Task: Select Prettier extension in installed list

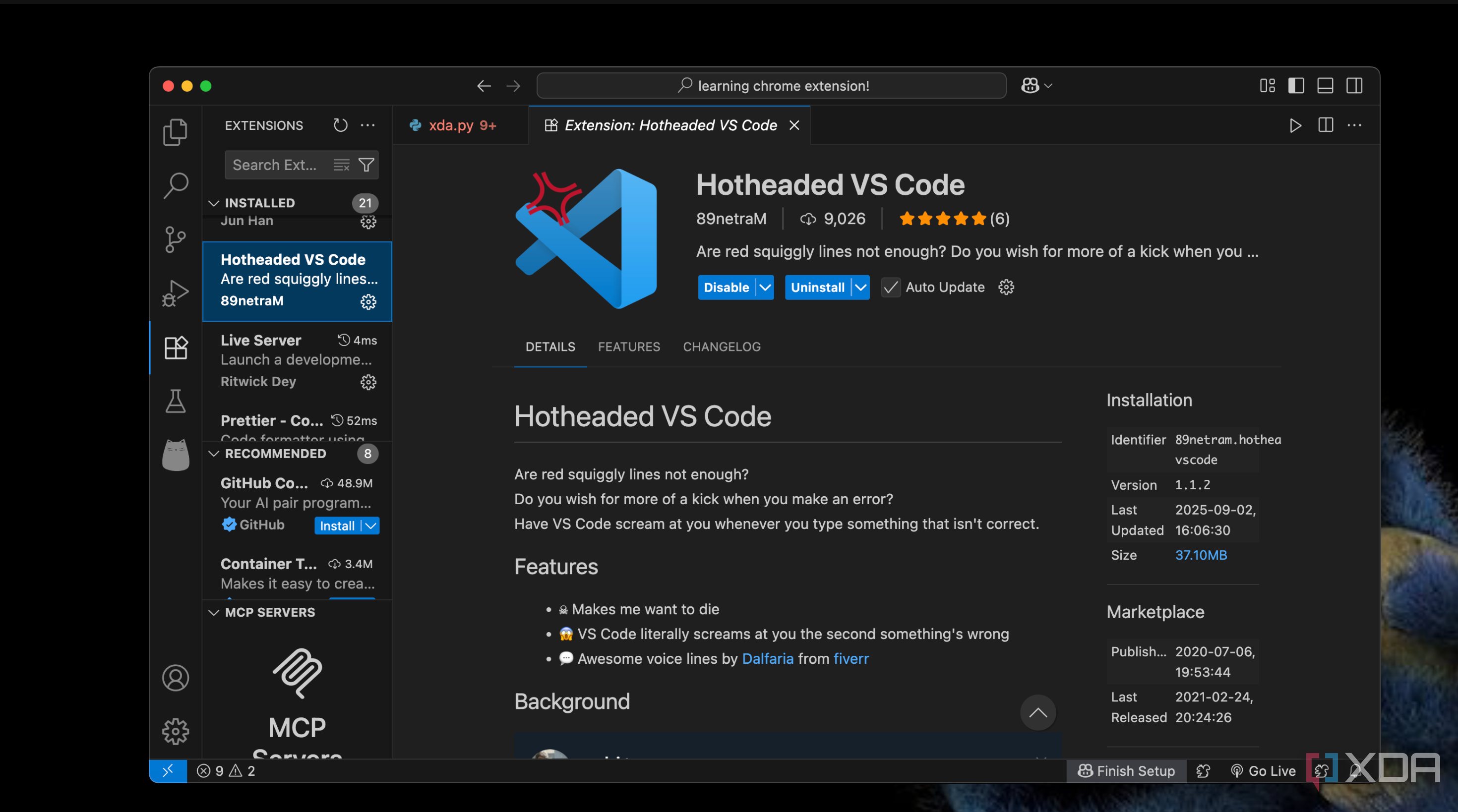Action: 297,423
